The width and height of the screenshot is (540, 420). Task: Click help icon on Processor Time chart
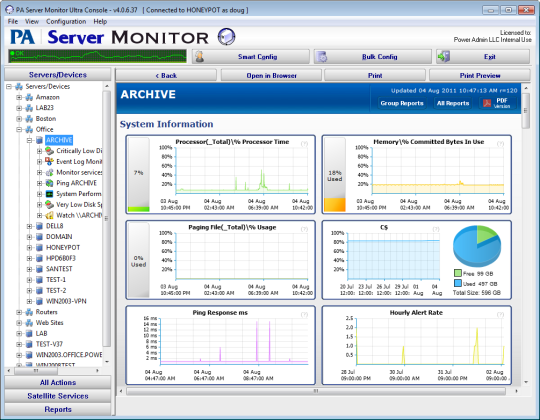click(x=304, y=144)
